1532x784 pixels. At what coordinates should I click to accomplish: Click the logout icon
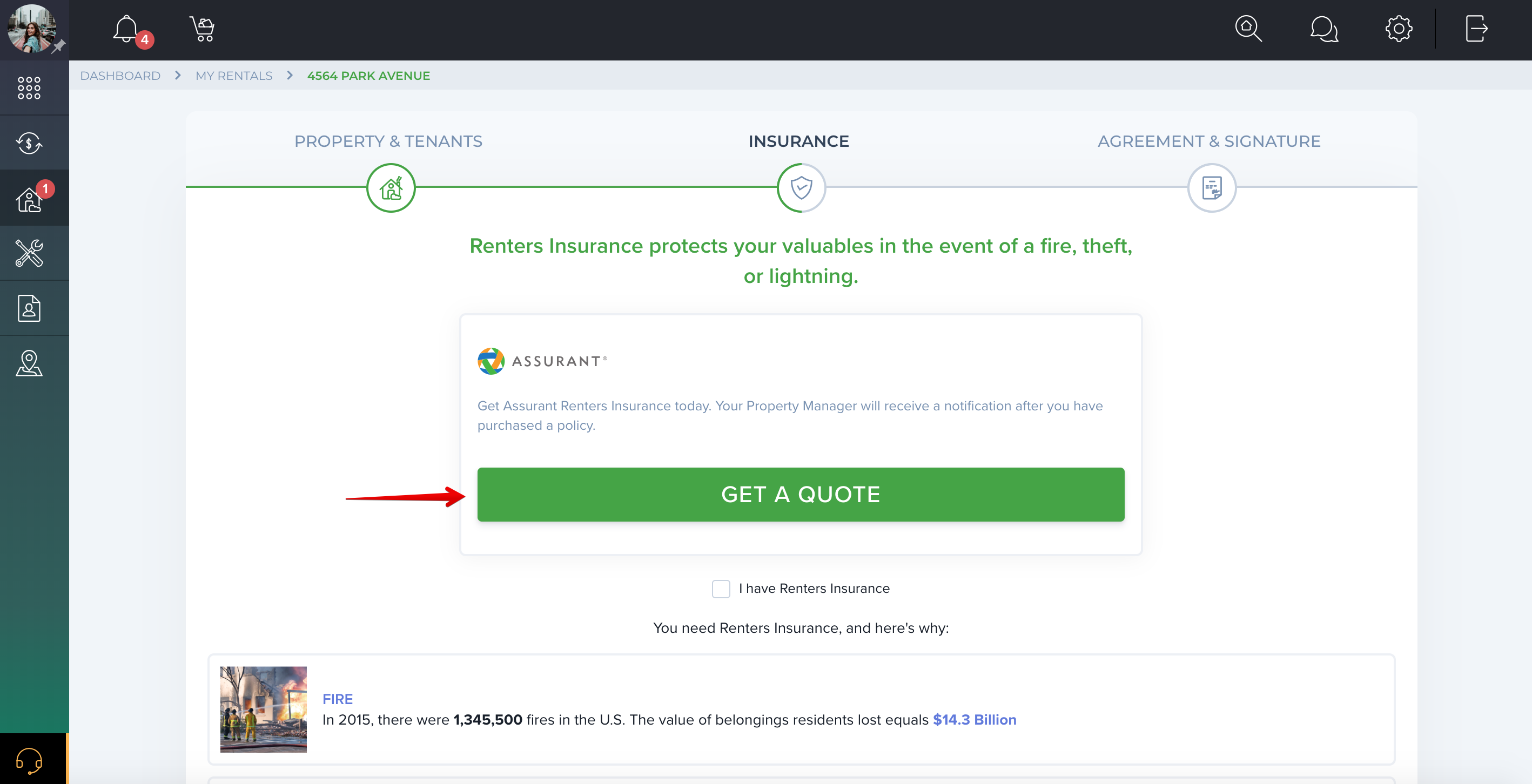coord(1476,29)
